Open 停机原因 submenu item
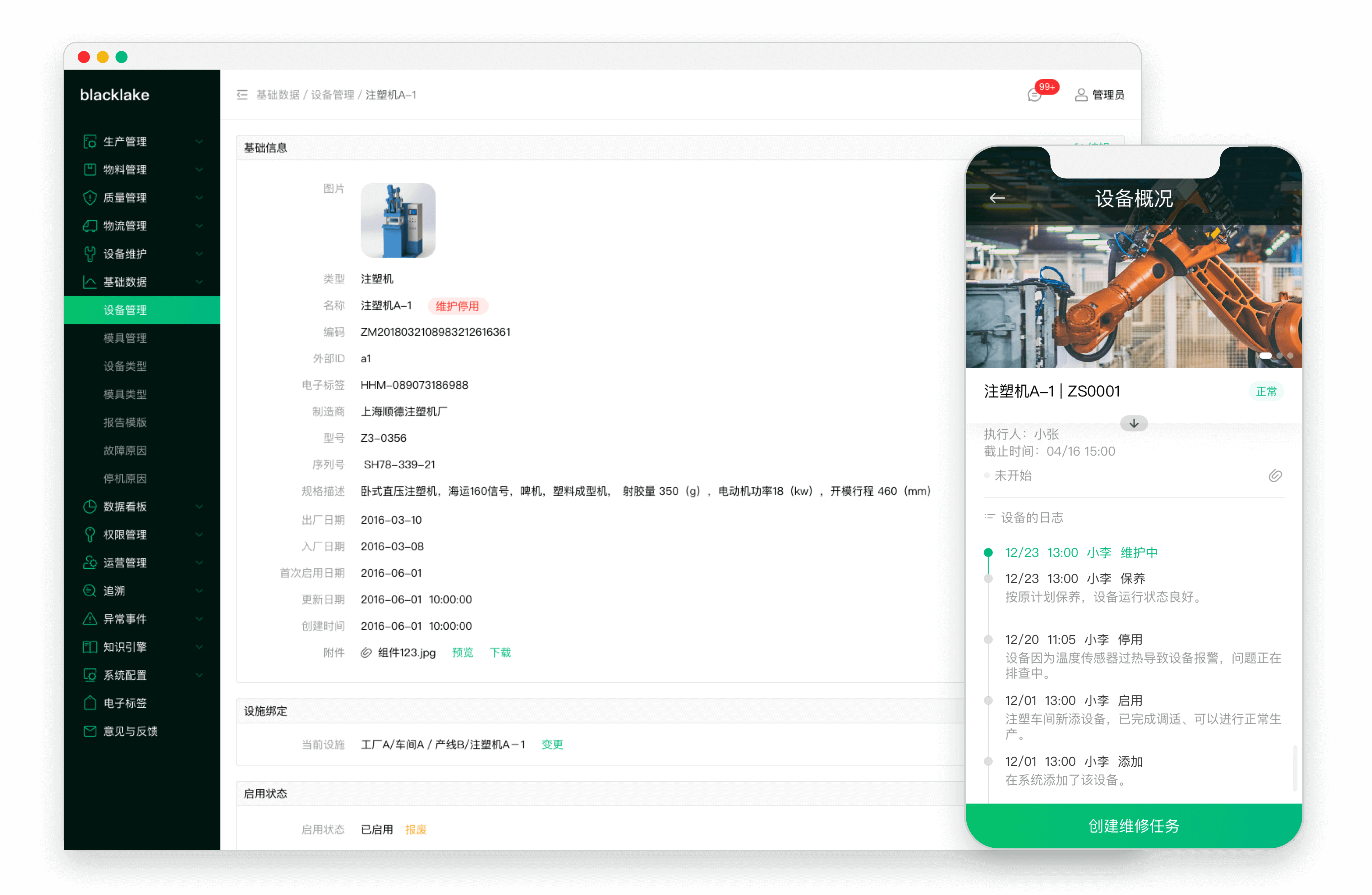Viewport: 1372px width, 895px height. (125, 479)
